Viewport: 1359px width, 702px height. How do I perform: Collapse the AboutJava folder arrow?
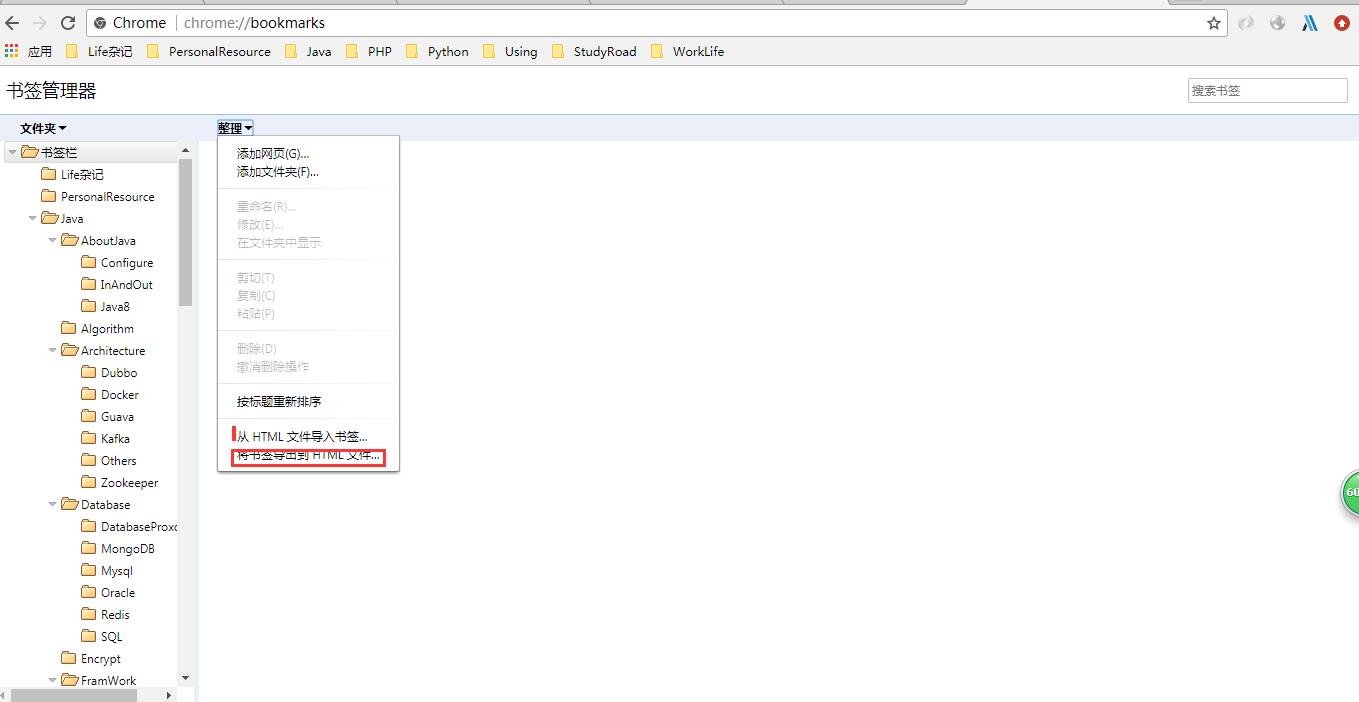point(52,240)
